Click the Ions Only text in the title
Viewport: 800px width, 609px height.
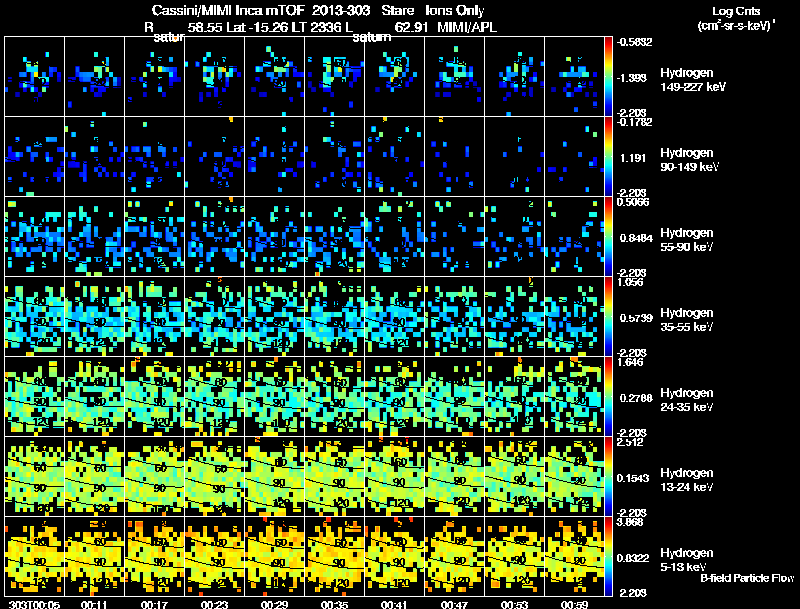click(455, 9)
